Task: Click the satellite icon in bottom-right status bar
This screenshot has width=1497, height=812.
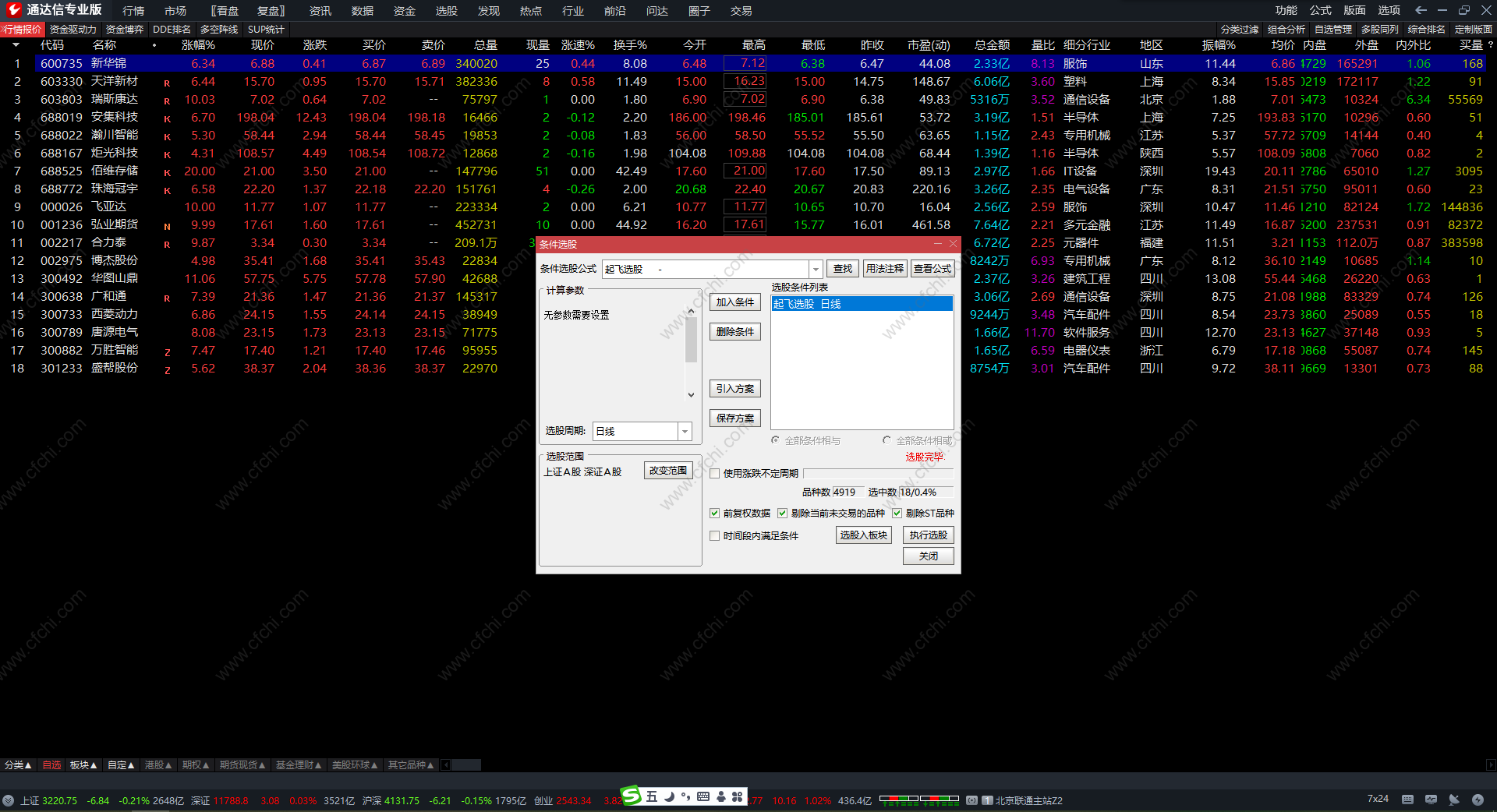Action: tap(1454, 800)
